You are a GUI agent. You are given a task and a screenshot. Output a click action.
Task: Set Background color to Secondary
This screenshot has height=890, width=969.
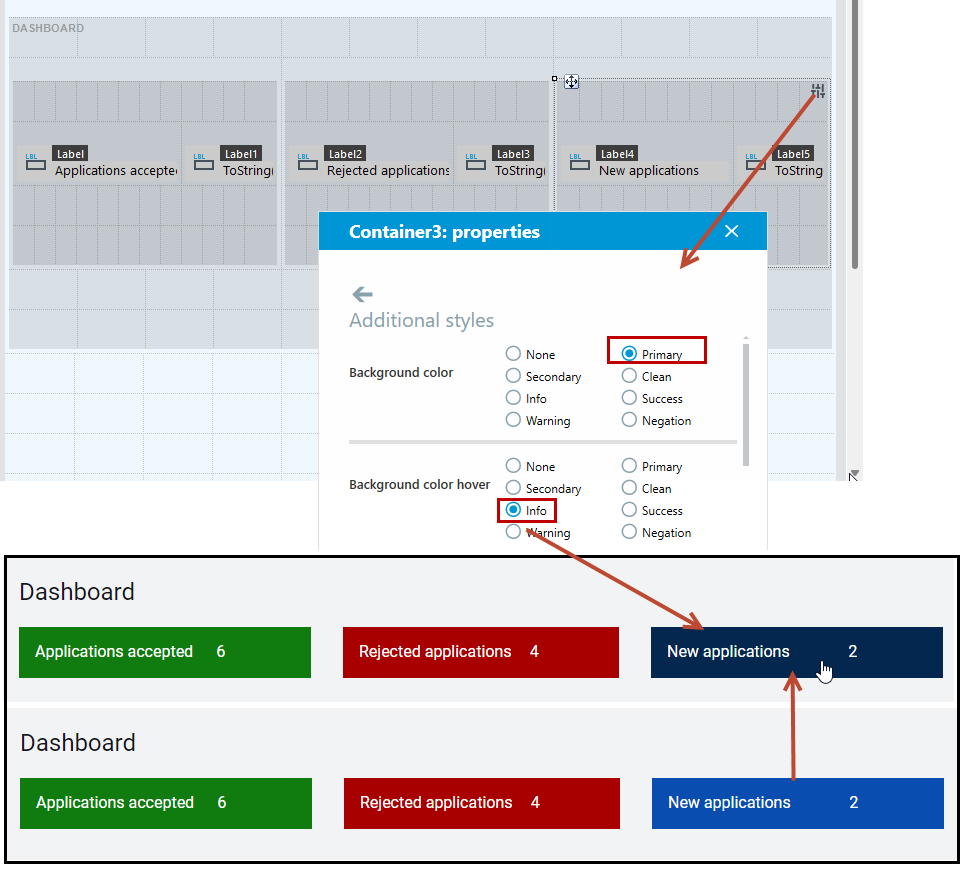click(x=513, y=376)
